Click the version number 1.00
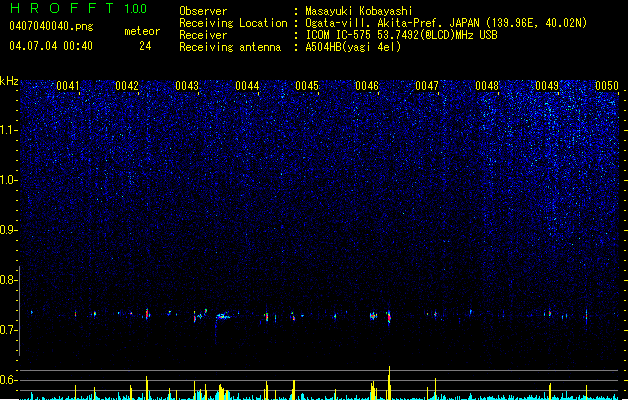Image resolution: width=629 pixels, height=400 pixels. click(135, 9)
